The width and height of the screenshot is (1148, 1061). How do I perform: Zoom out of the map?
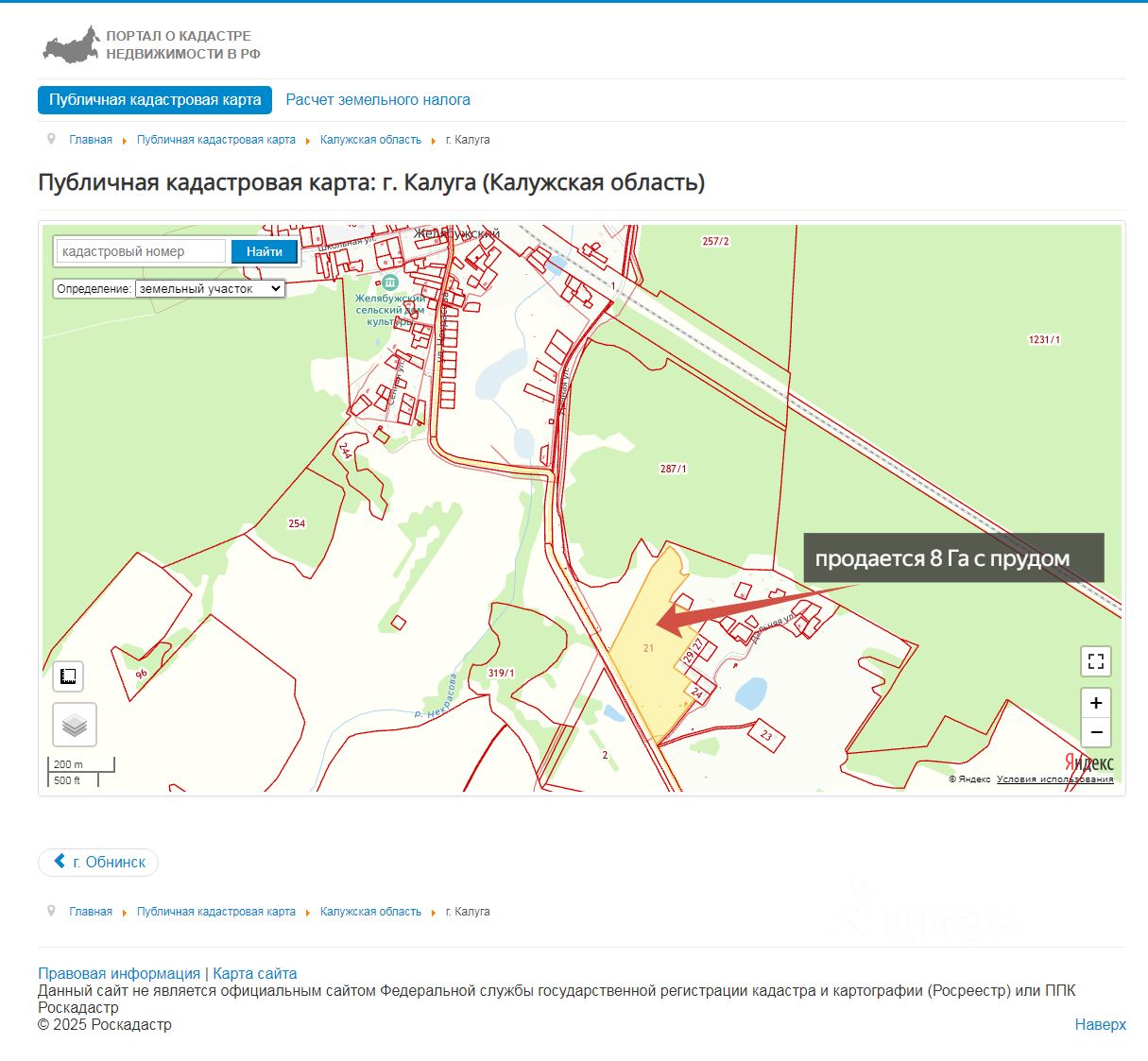click(x=1096, y=732)
